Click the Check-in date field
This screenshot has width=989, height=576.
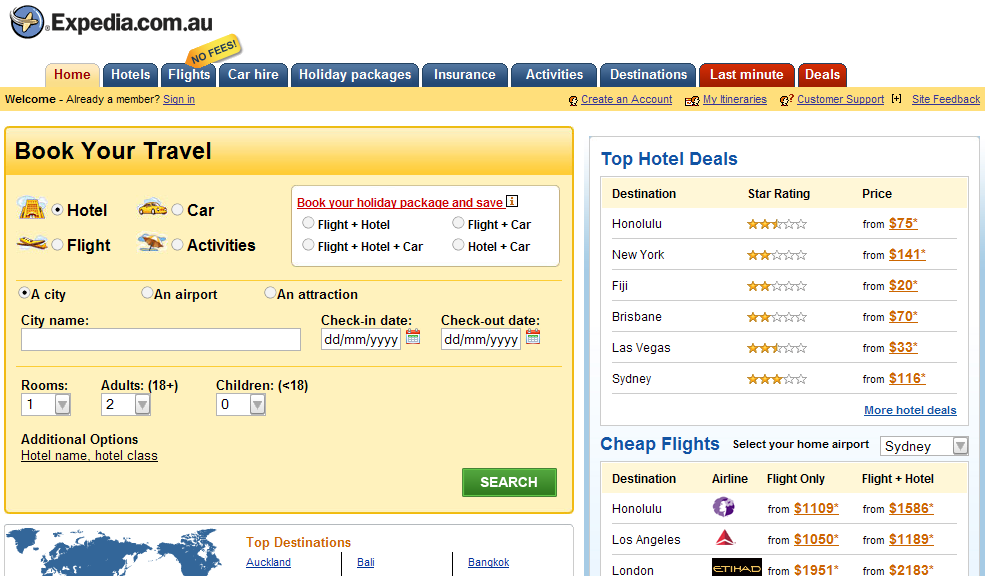[x=361, y=339]
